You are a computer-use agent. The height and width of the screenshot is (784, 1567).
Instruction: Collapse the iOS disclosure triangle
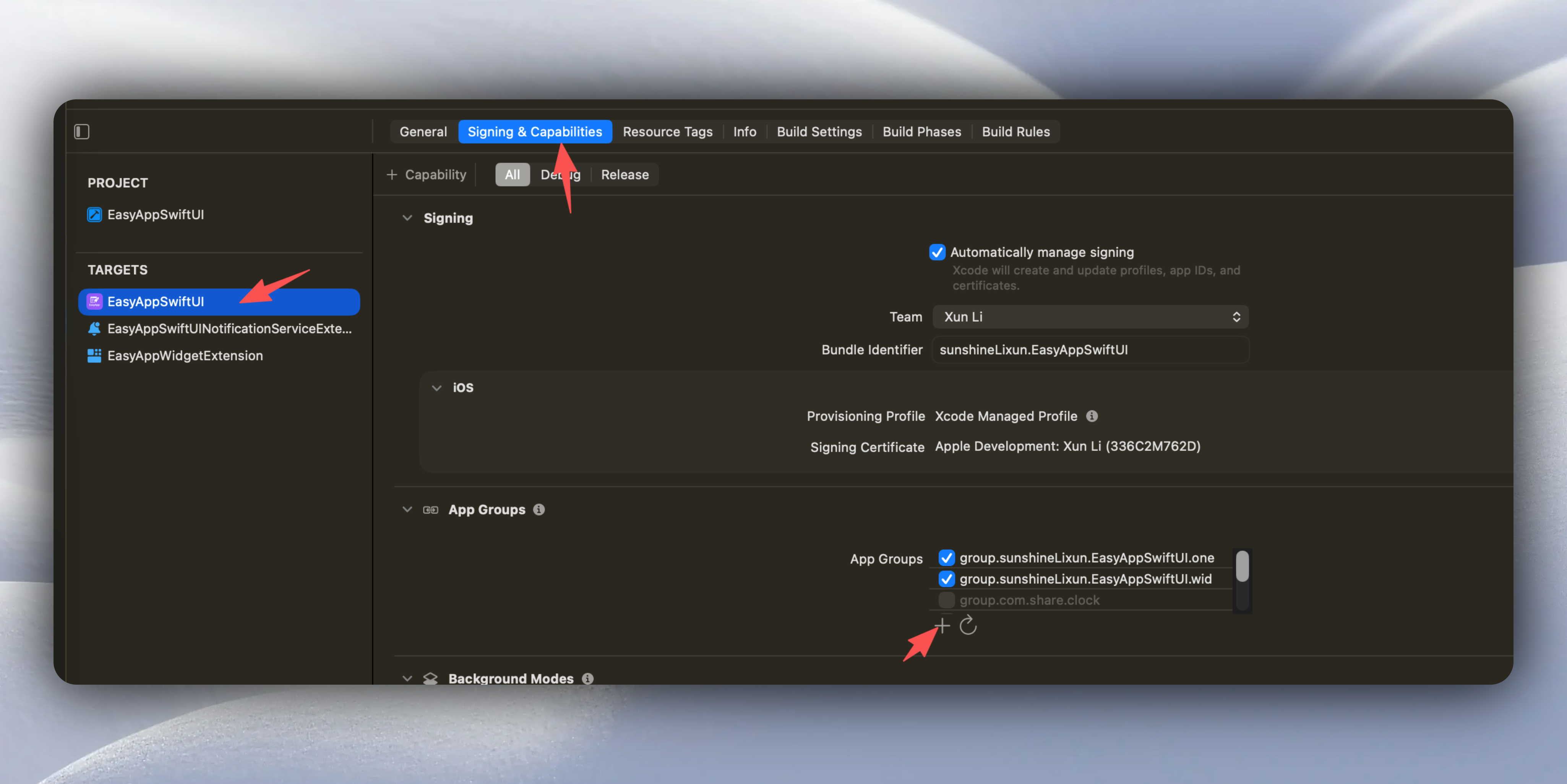coord(436,387)
